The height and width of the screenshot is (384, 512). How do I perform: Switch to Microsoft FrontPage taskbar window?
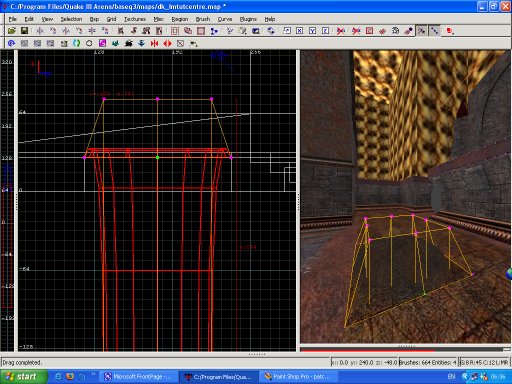138,377
